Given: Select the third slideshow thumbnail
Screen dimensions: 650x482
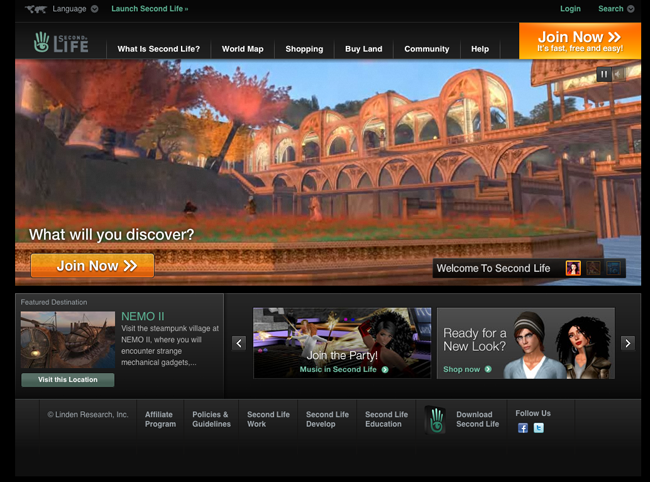Looking at the screenshot, I should [613, 268].
